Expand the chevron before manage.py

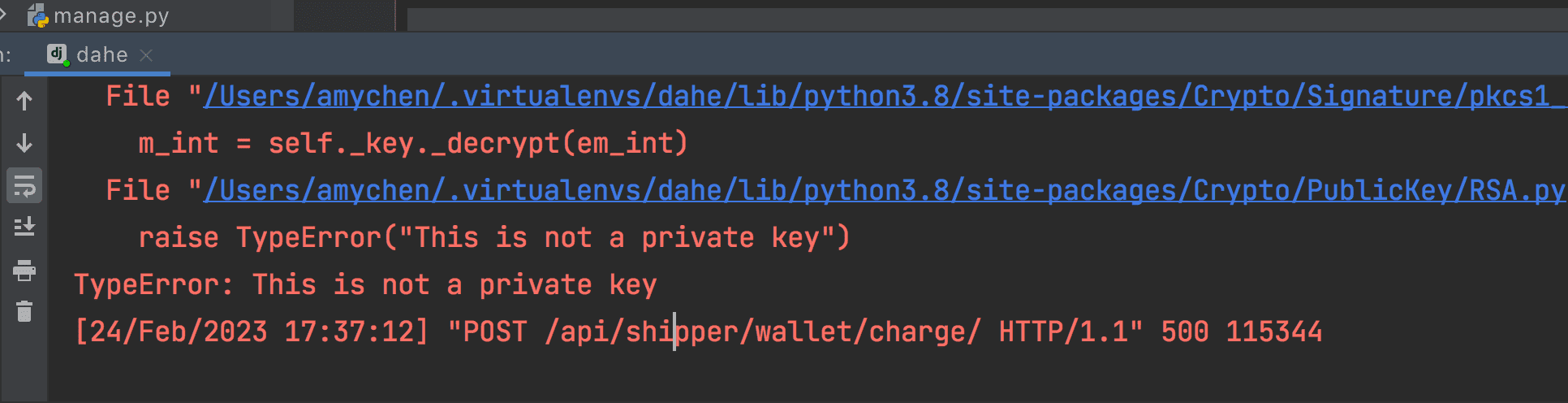click(x=4, y=14)
